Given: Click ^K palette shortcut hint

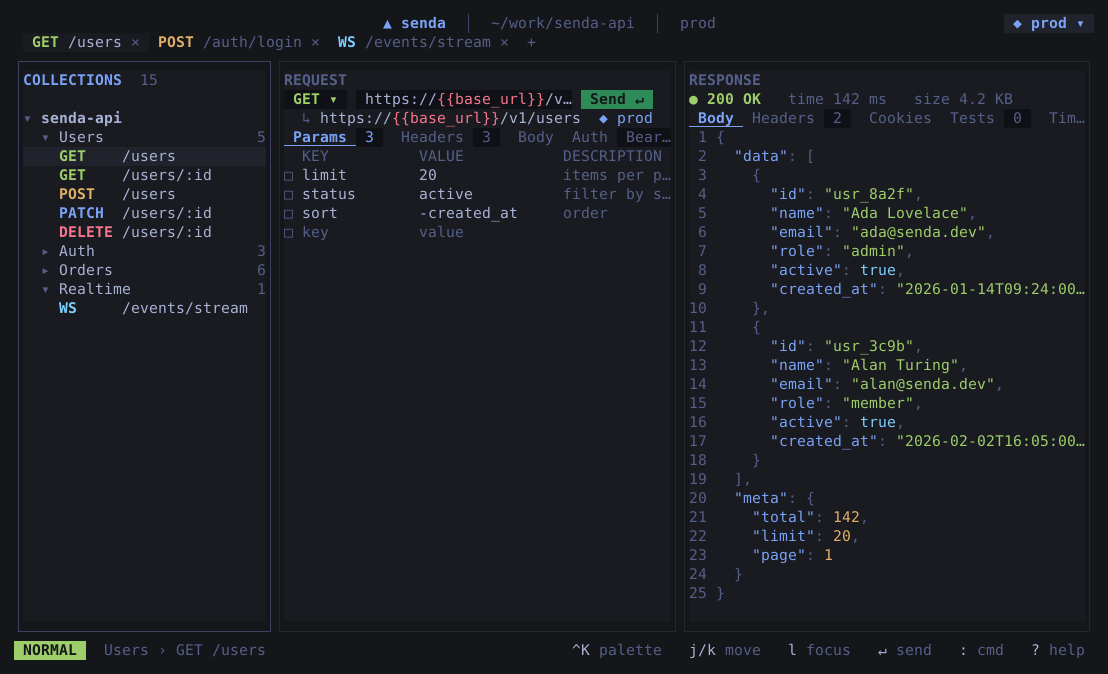Looking at the screenshot, I should [x=616, y=650].
